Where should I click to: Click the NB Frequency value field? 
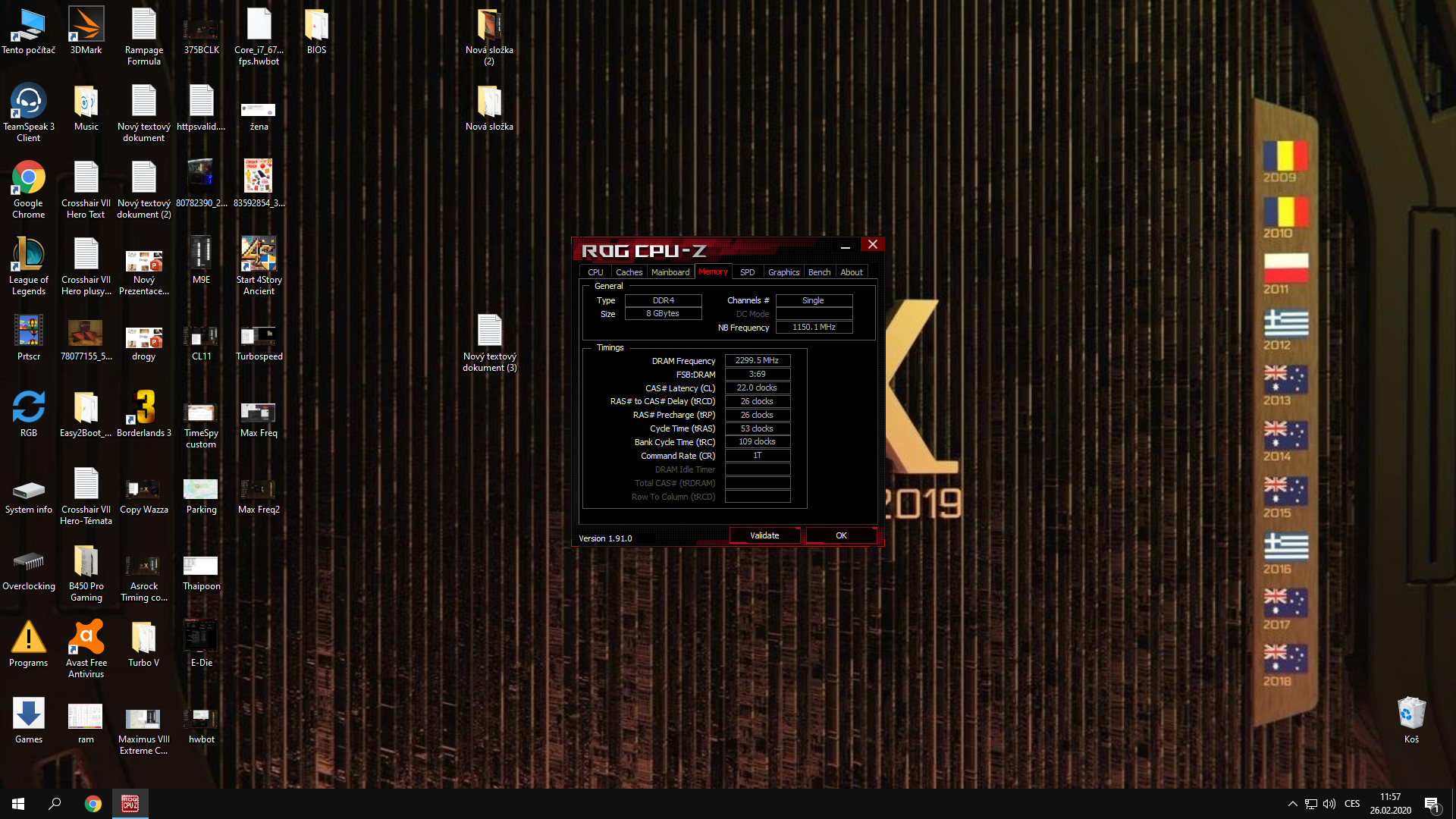click(814, 328)
